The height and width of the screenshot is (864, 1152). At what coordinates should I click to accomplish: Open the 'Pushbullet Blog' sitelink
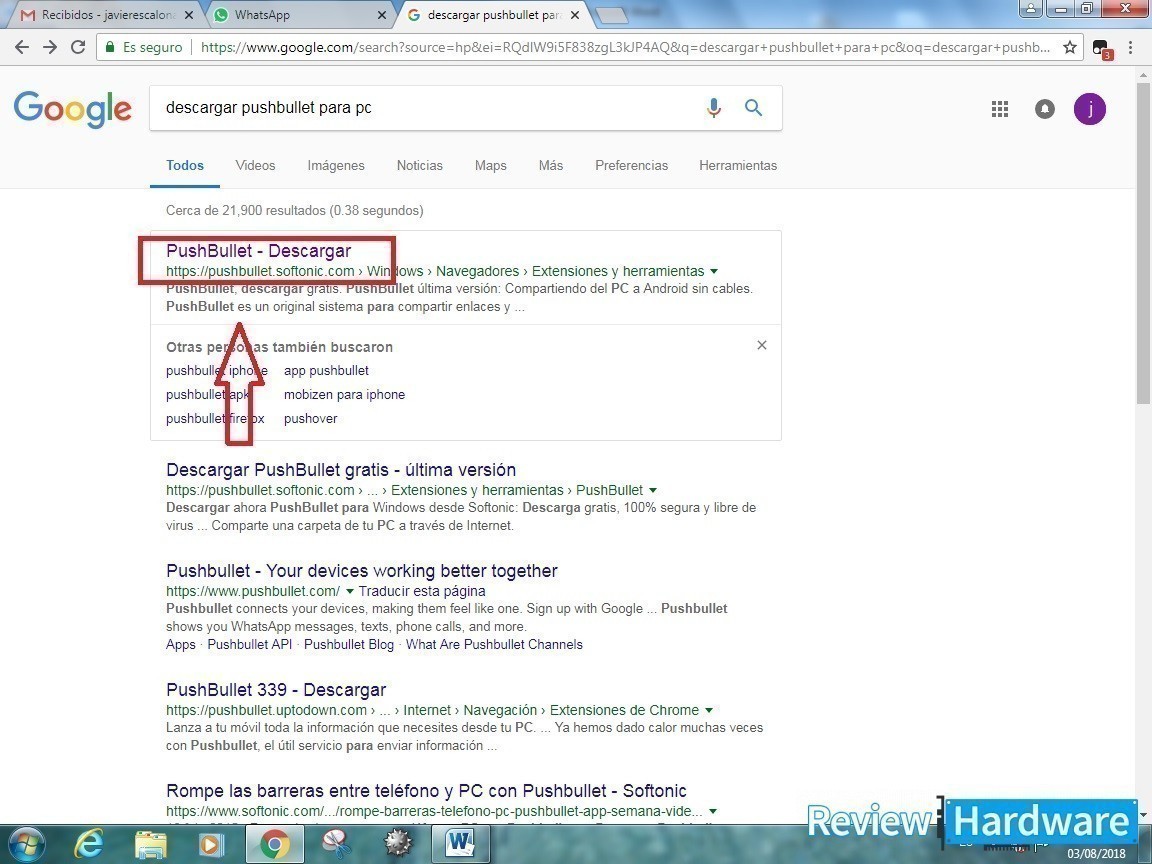tap(349, 645)
